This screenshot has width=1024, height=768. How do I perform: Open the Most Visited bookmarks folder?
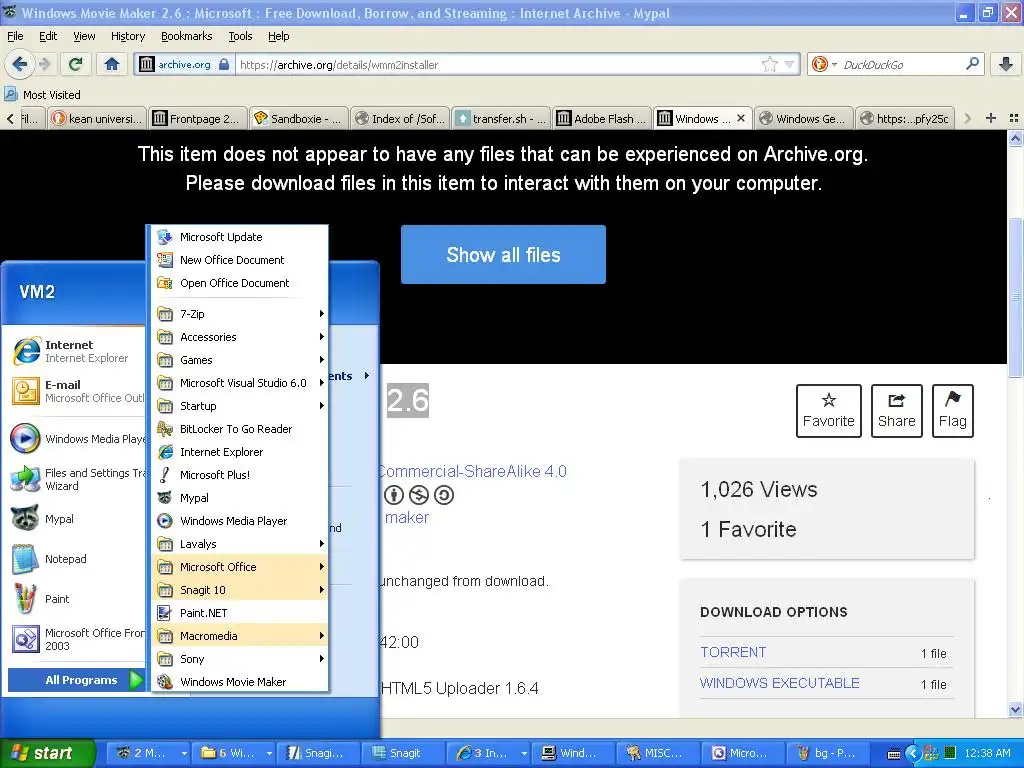[43, 95]
